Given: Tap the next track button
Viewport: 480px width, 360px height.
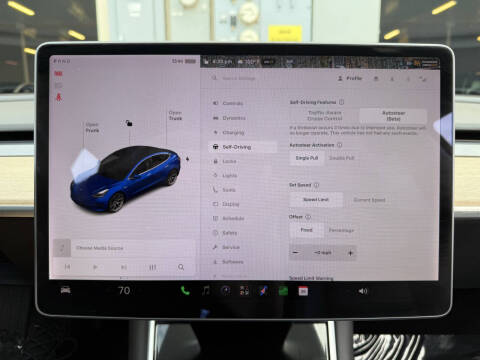Looking at the screenshot, I should 124,267.
